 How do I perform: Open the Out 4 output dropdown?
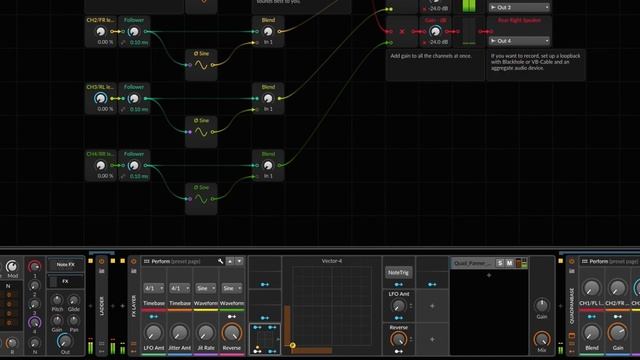(x=520, y=41)
